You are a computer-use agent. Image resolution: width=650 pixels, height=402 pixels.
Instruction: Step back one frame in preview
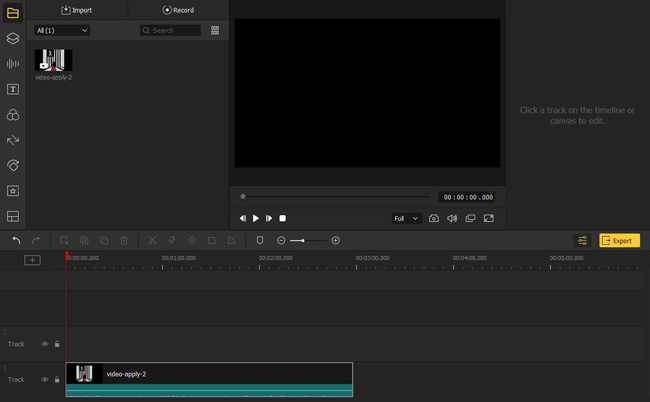pyautogui.click(x=243, y=218)
